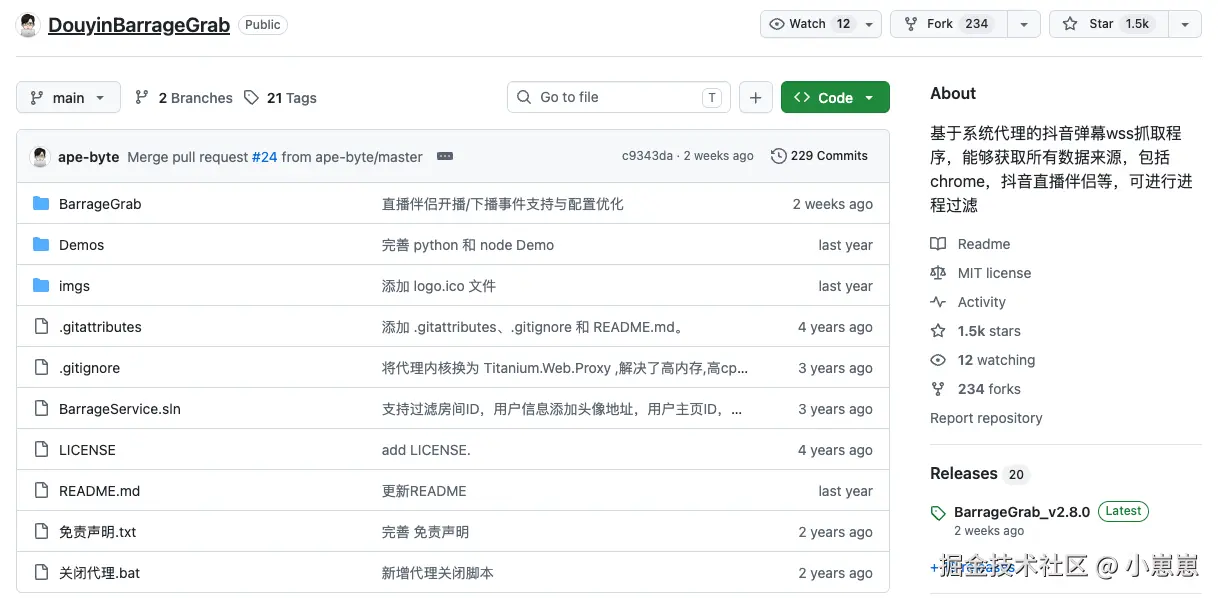Open the Fork options dropdown arrow
The image size is (1218, 598).
[x=1023, y=24]
